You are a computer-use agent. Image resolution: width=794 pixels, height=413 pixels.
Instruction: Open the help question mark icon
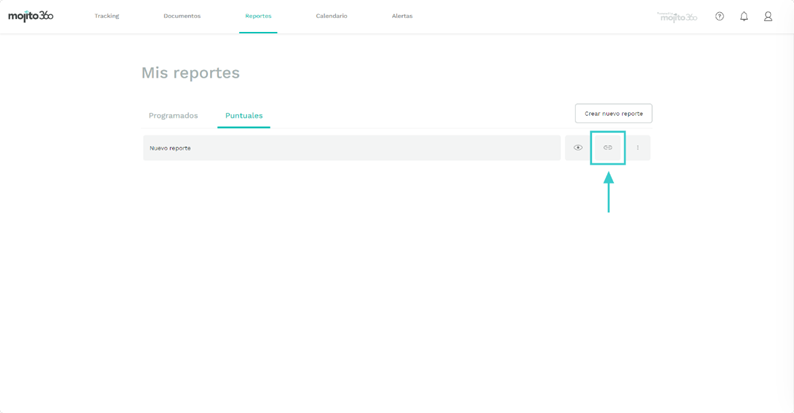[x=719, y=16]
